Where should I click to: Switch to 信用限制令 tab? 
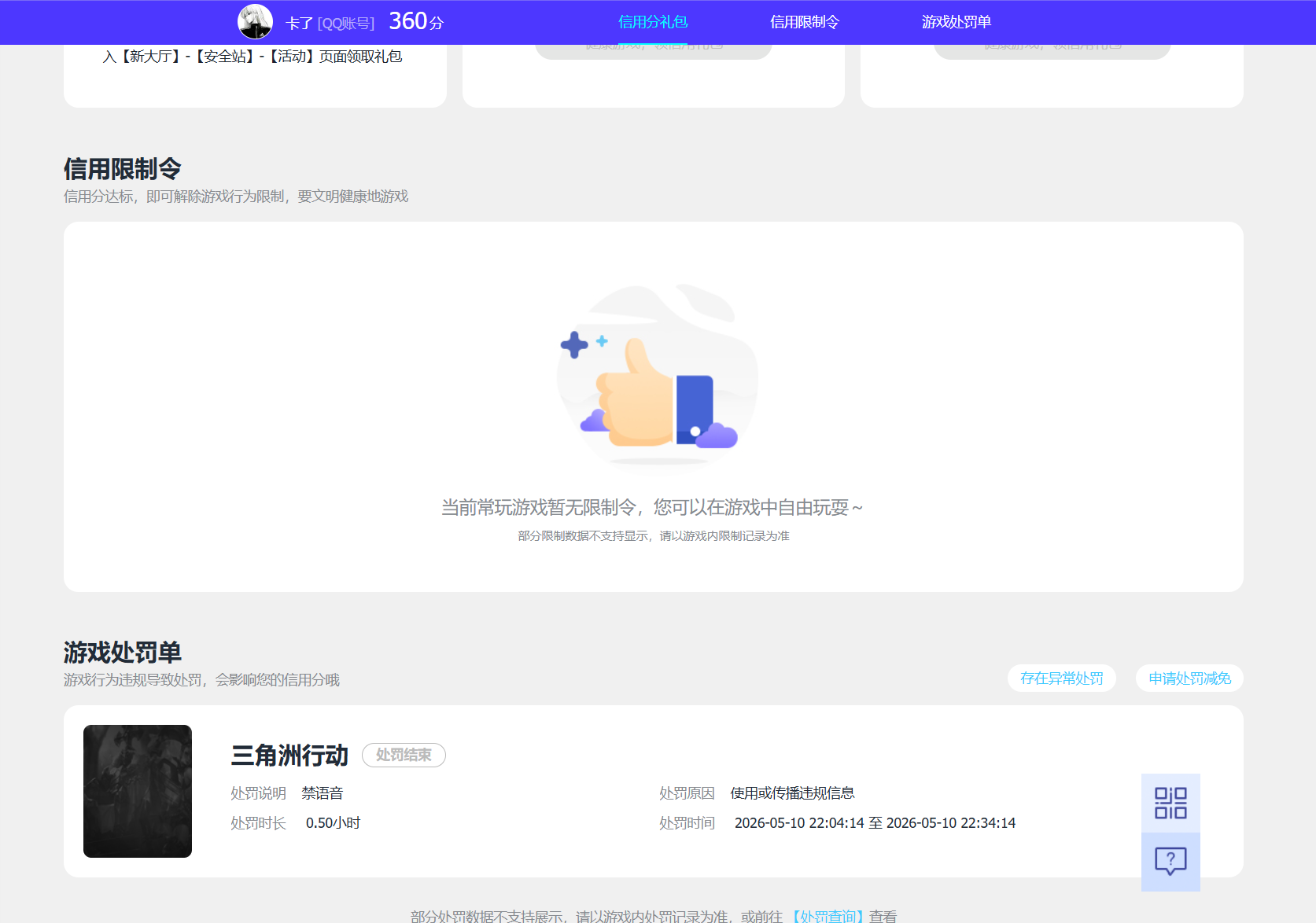(805, 22)
